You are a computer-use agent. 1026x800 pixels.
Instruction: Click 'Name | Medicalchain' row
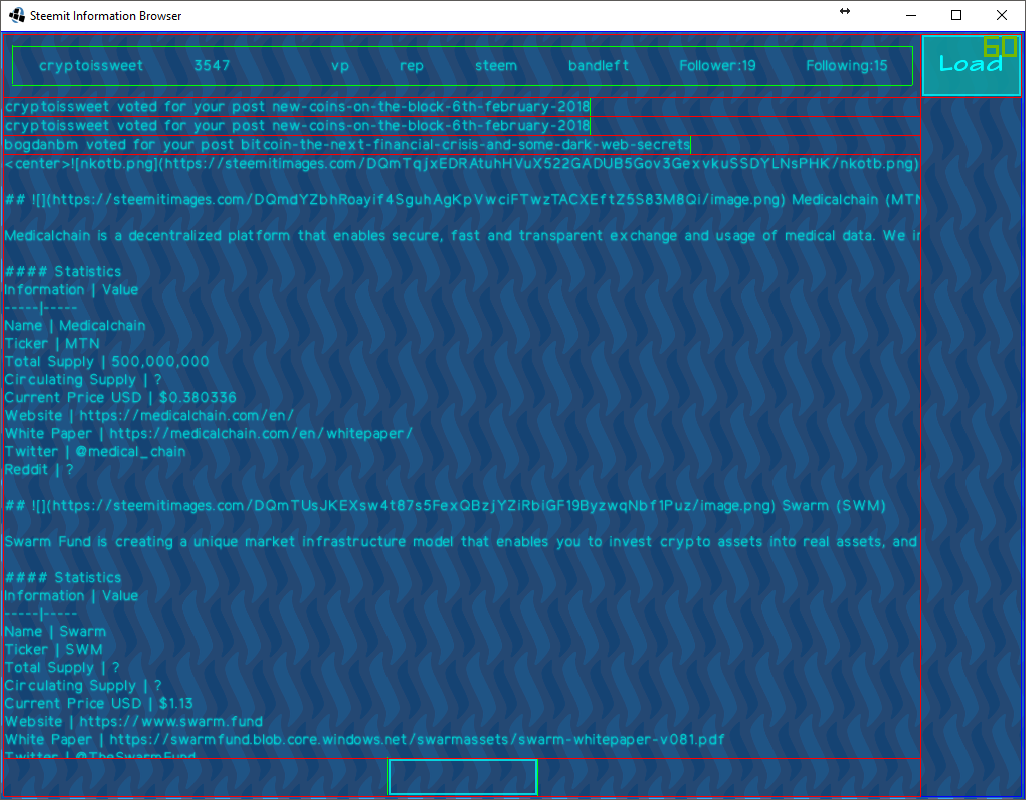click(x=75, y=326)
